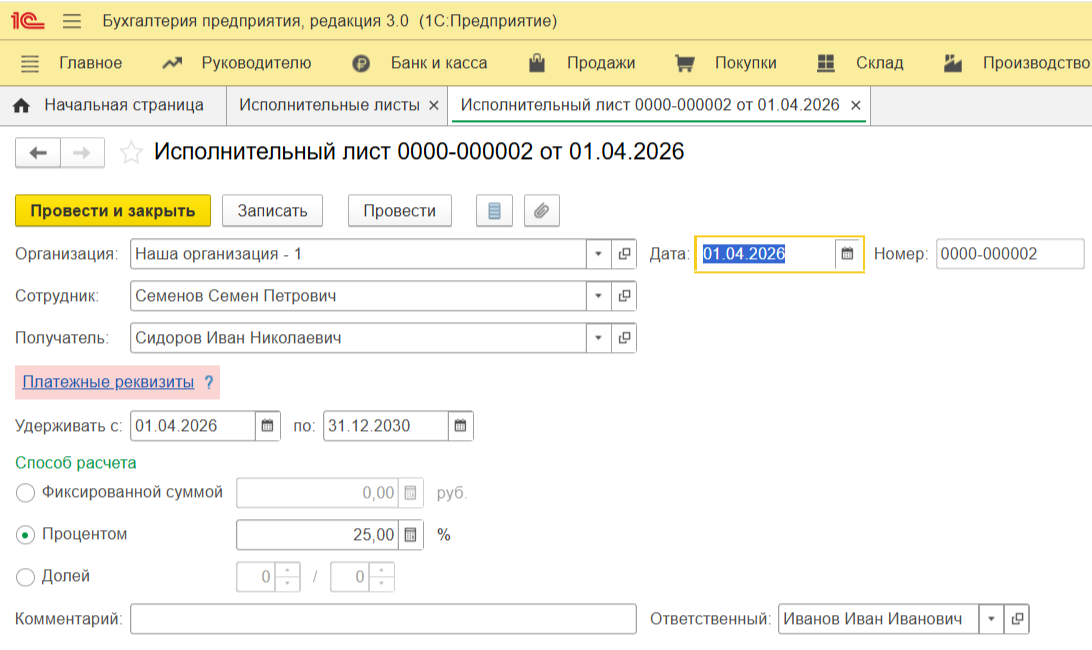Post the document with Провести

click(x=400, y=210)
